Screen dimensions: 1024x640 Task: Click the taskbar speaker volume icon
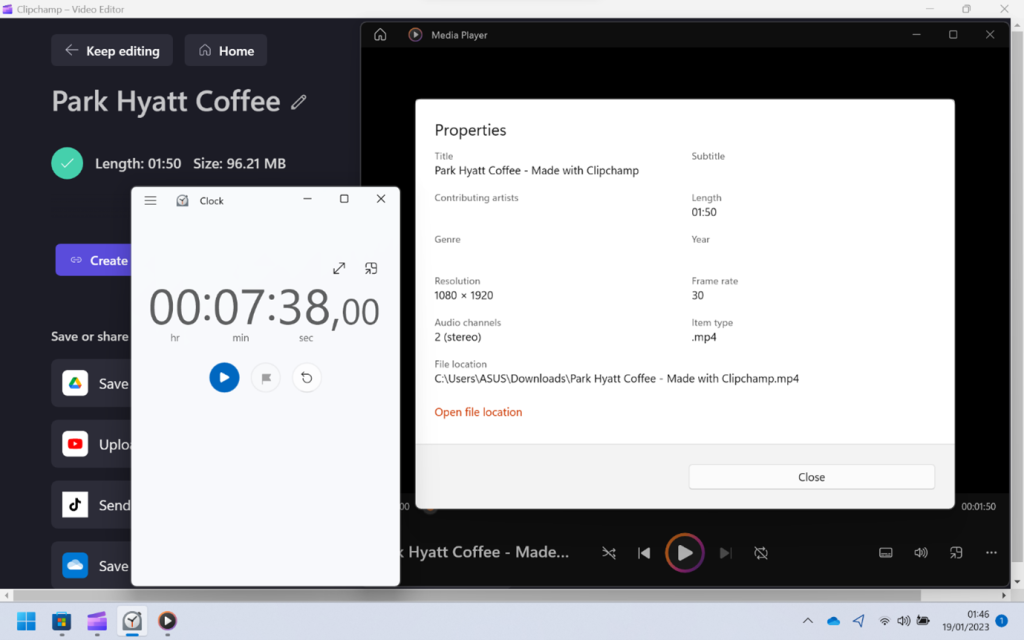tap(904, 621)
